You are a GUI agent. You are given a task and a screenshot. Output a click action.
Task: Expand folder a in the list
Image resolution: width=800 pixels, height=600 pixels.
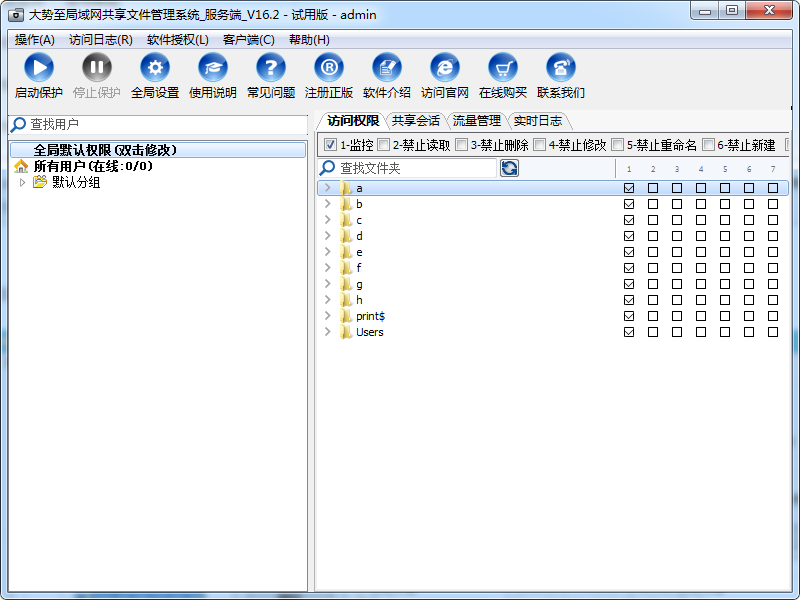pyautogui.click(x=327, y=188)
